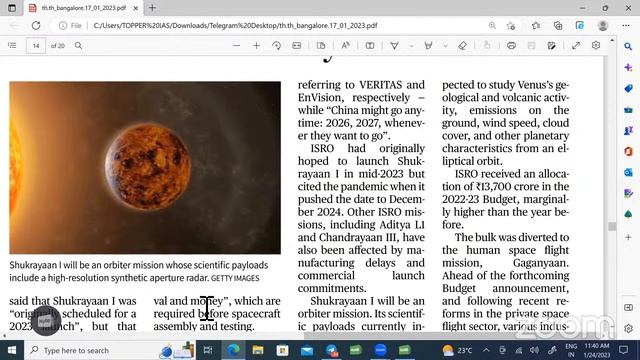Open the volume control in system tray

(x=534, y=350)
